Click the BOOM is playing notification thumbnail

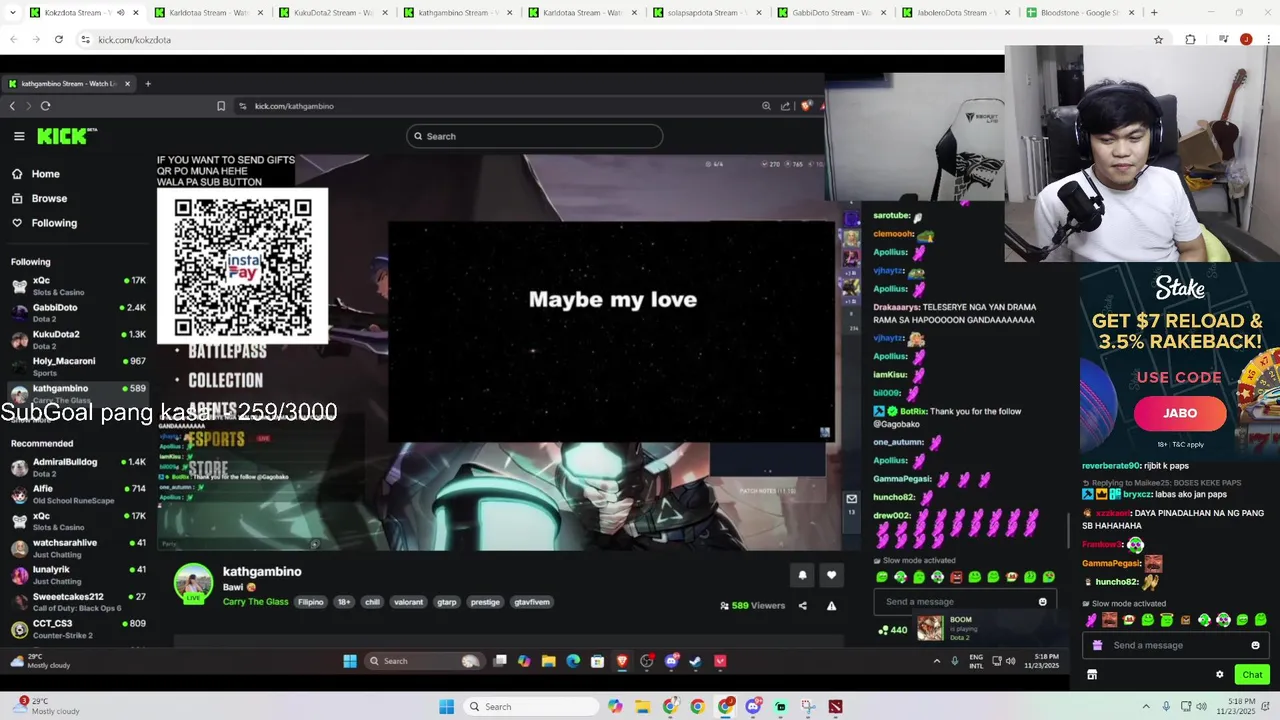pyautogui.click(x=931, y=627)
